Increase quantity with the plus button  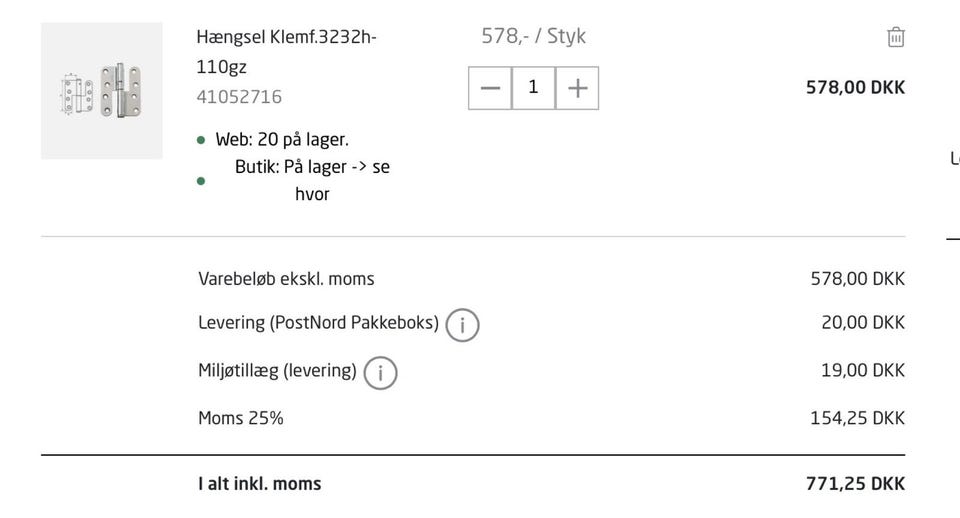577,88
